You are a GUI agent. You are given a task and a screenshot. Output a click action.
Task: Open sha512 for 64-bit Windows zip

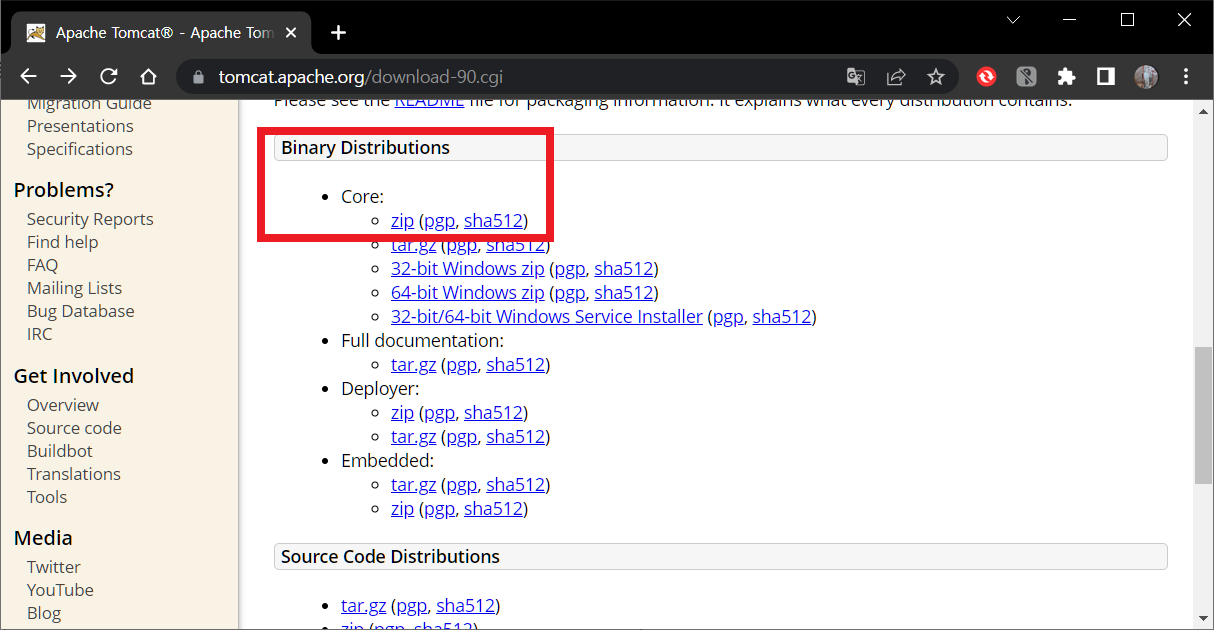tap(624, 293)
